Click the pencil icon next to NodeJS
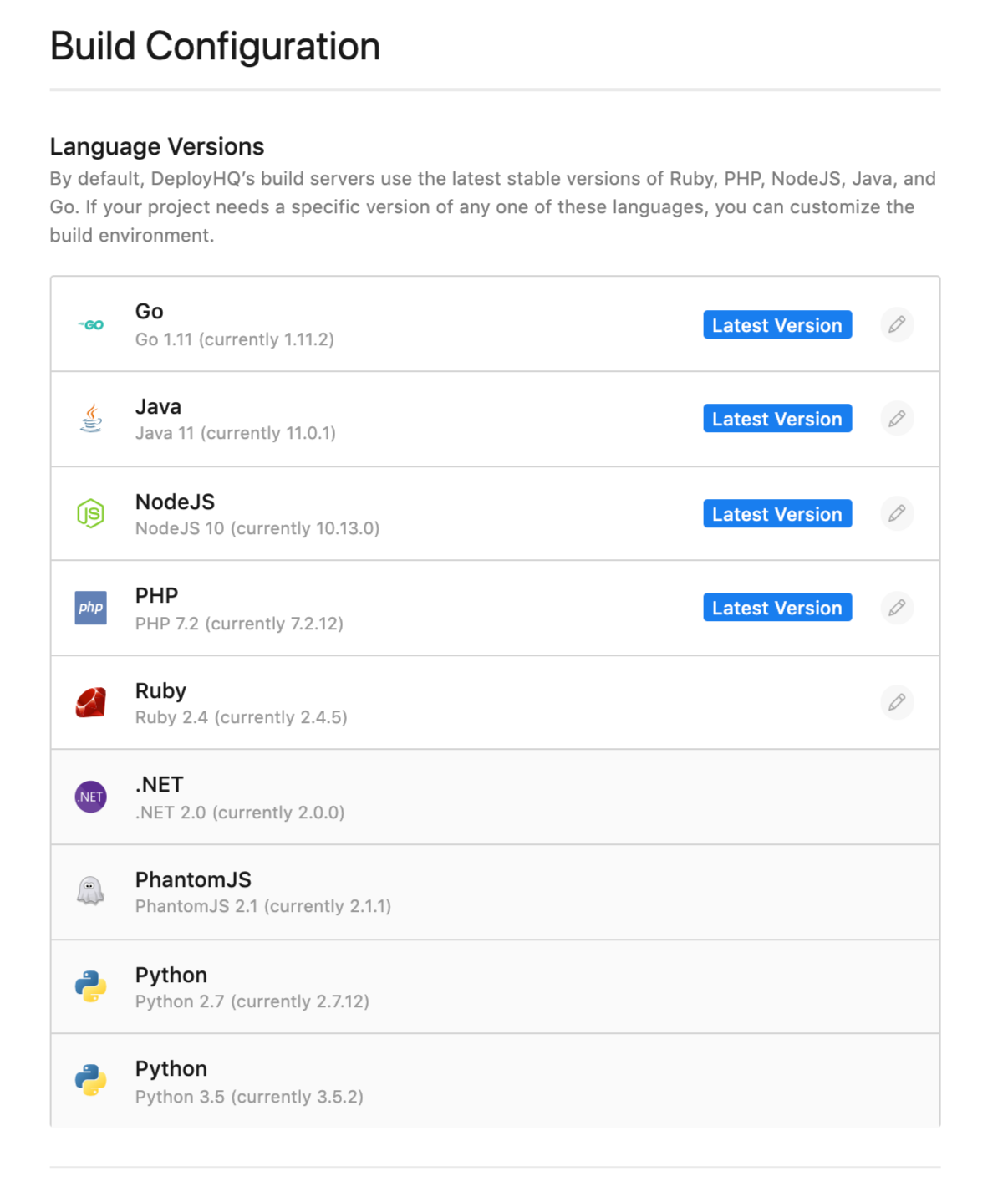 pyautogui.click(x=897, y=513)
